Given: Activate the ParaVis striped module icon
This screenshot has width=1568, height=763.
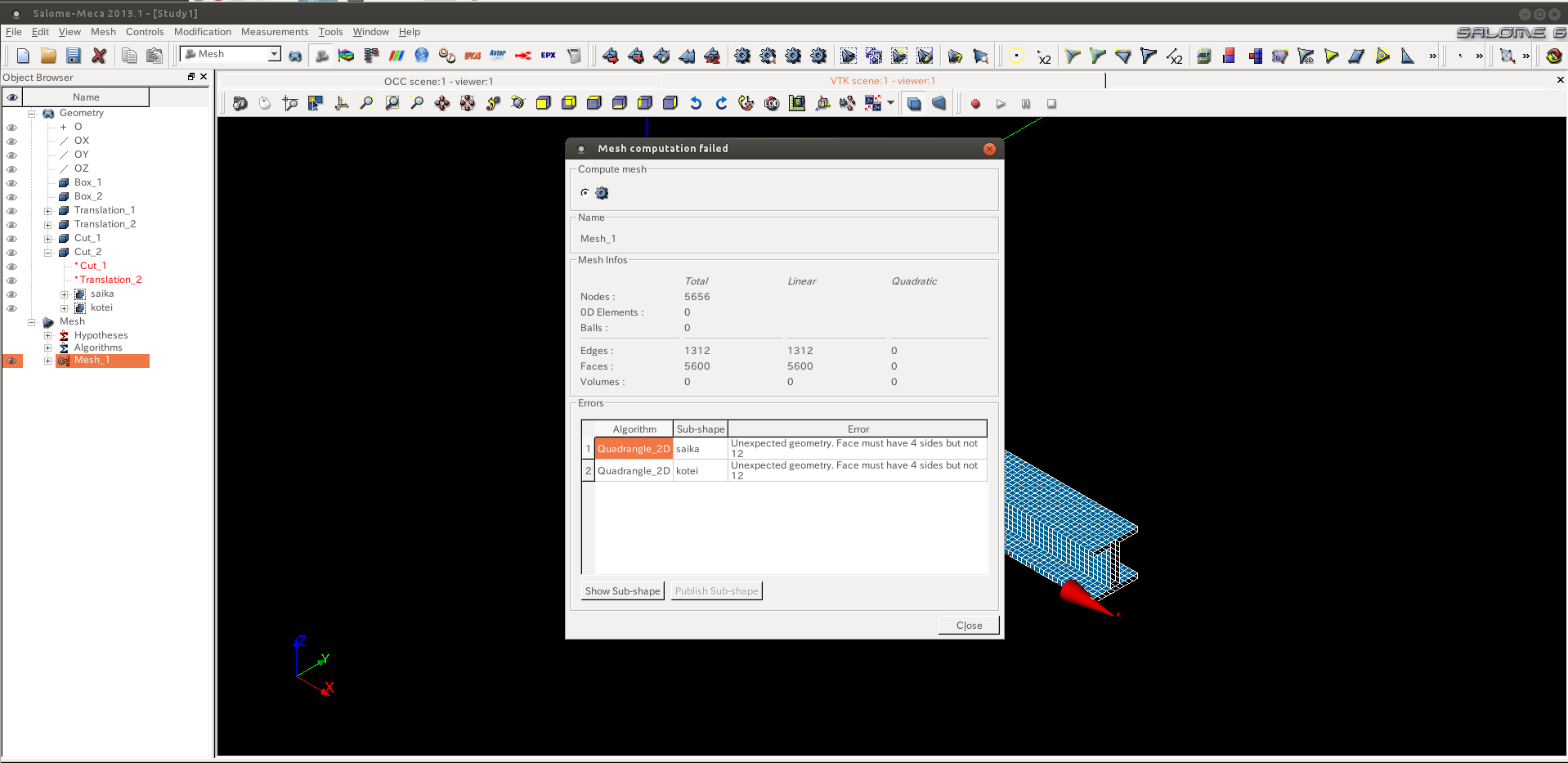Looking at the screenshot, I should coord(396,56).
